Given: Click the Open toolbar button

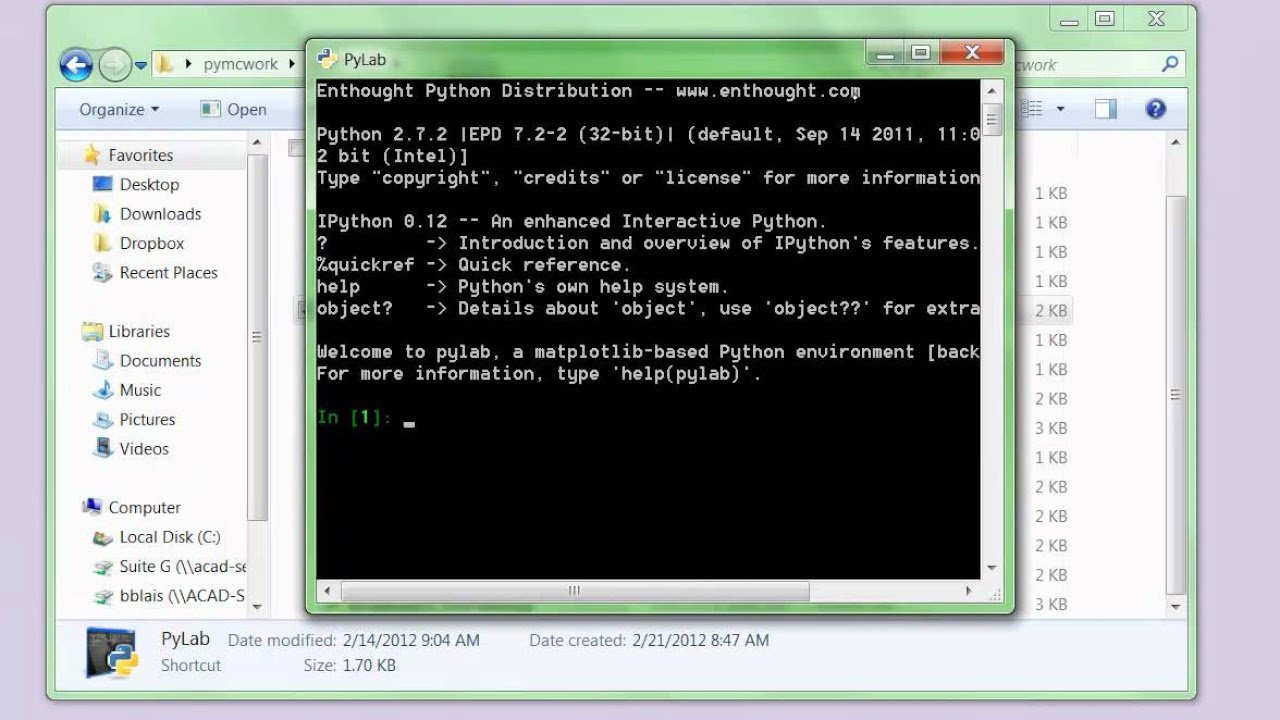Looking at the screenshot, I should coord(233,109).
